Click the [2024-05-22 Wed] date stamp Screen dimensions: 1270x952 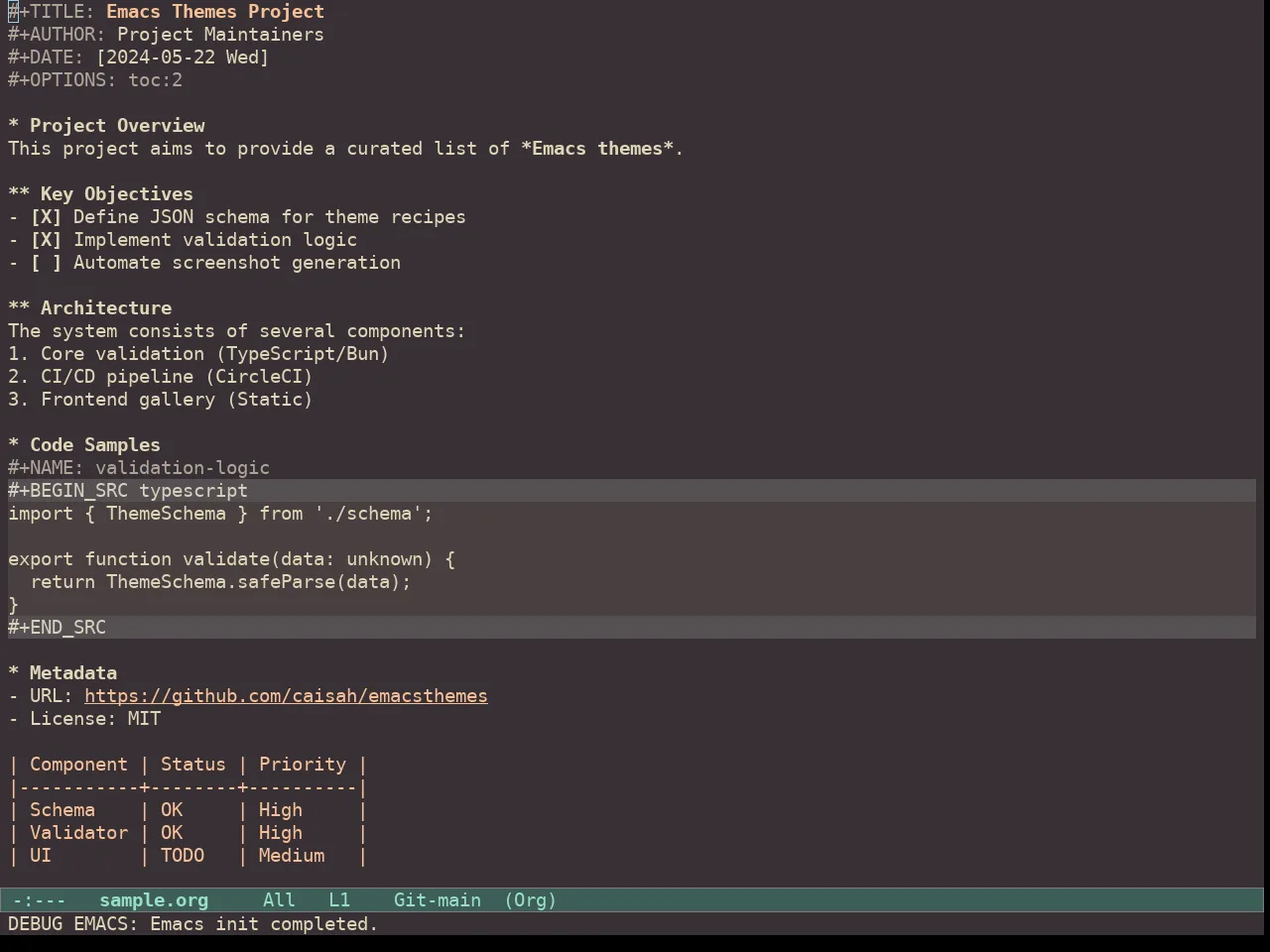[x=183, y=58]
